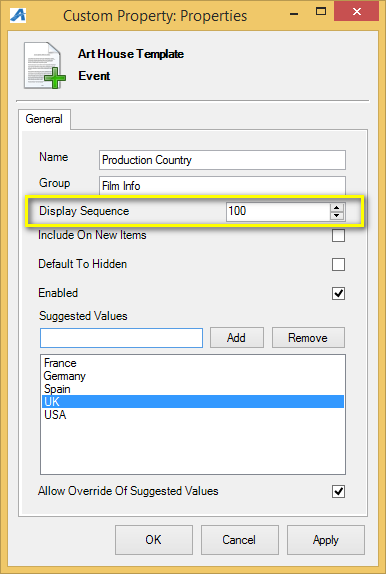Select the highlighted UK list entry
Image resolution: width=386 pixels, height=574 pixels.
coord(193,402)
